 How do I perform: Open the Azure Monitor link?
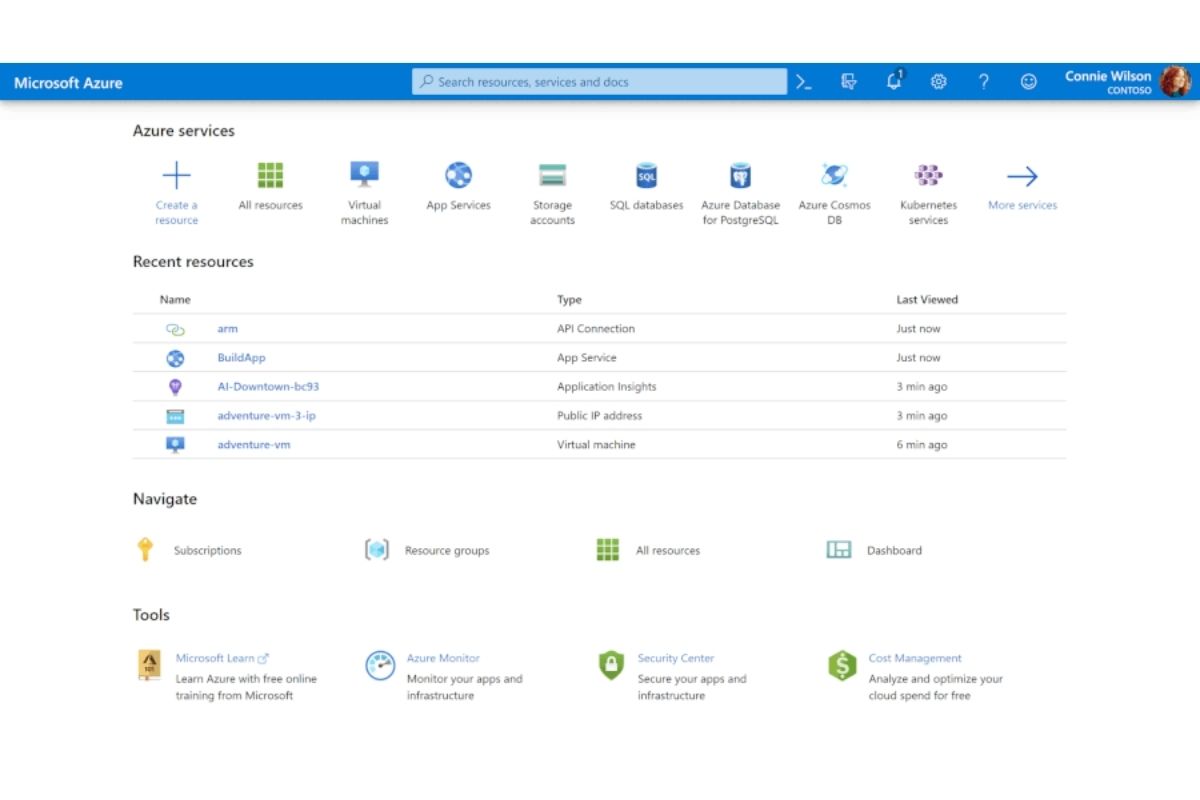click(443, 658)
